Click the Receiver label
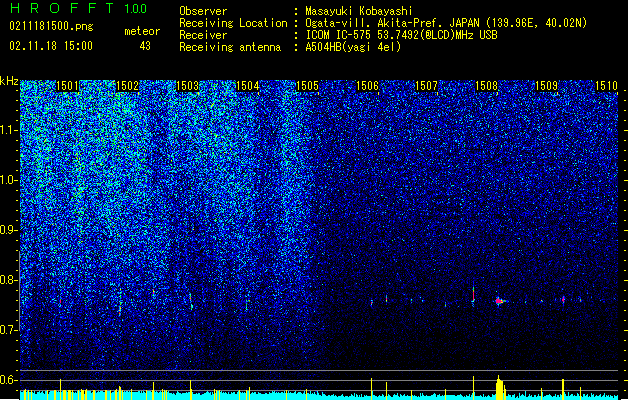Screen dimensions: 629x400 (x=203, y=35)
